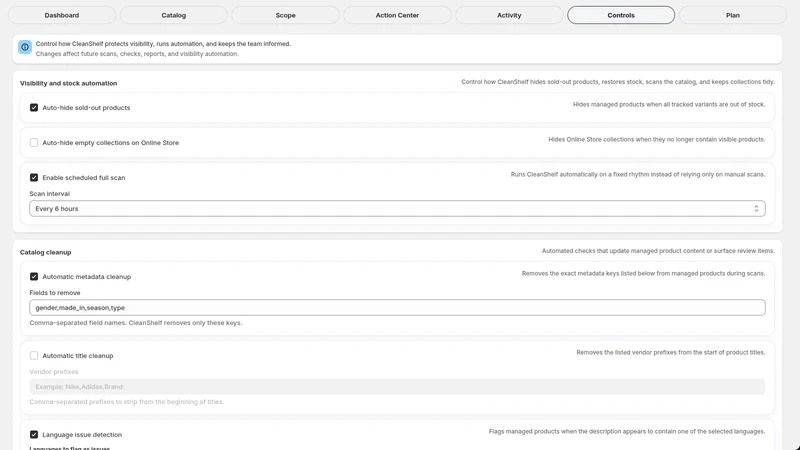Click the Vendor prefixes label
The height and width of the screenshot is (450, 800).
coord(54,372)
